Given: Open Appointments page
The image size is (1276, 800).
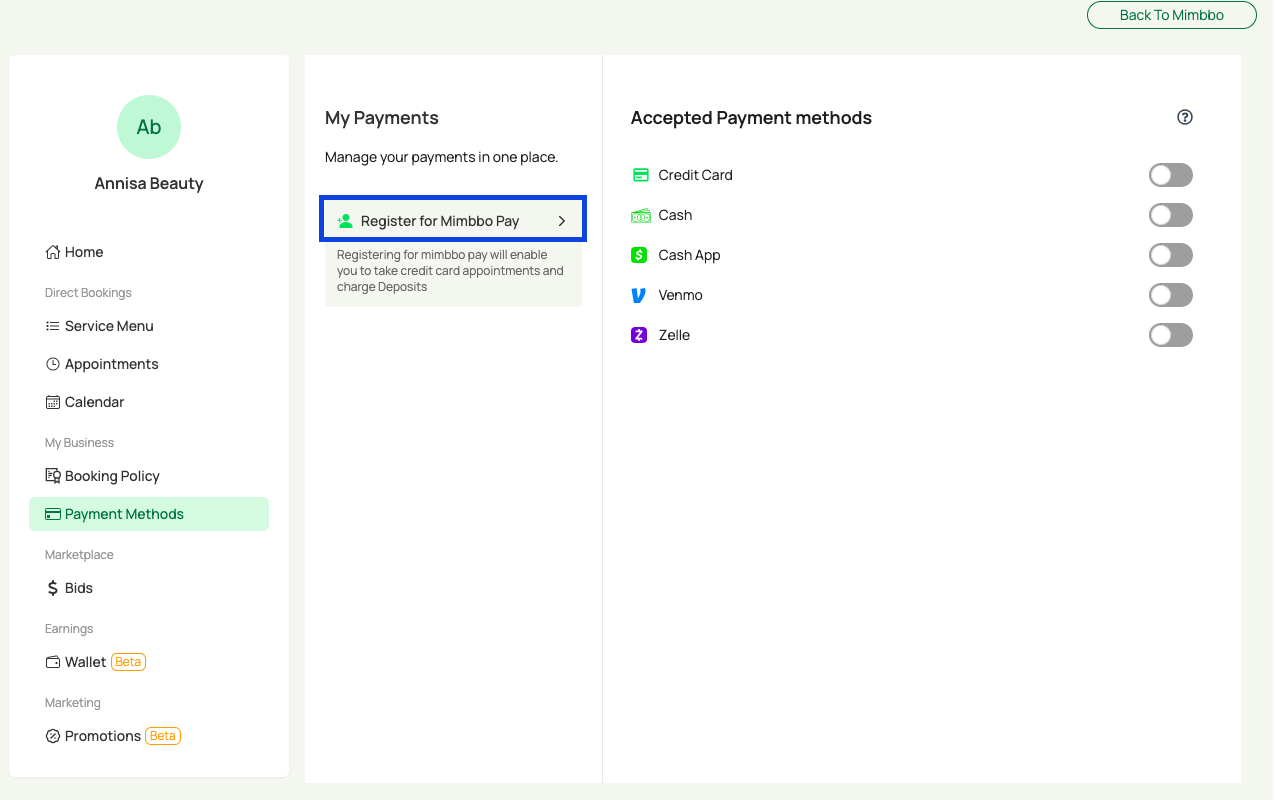Looking at the screenshot, I should pyautogui.click(x=149, y=364).
